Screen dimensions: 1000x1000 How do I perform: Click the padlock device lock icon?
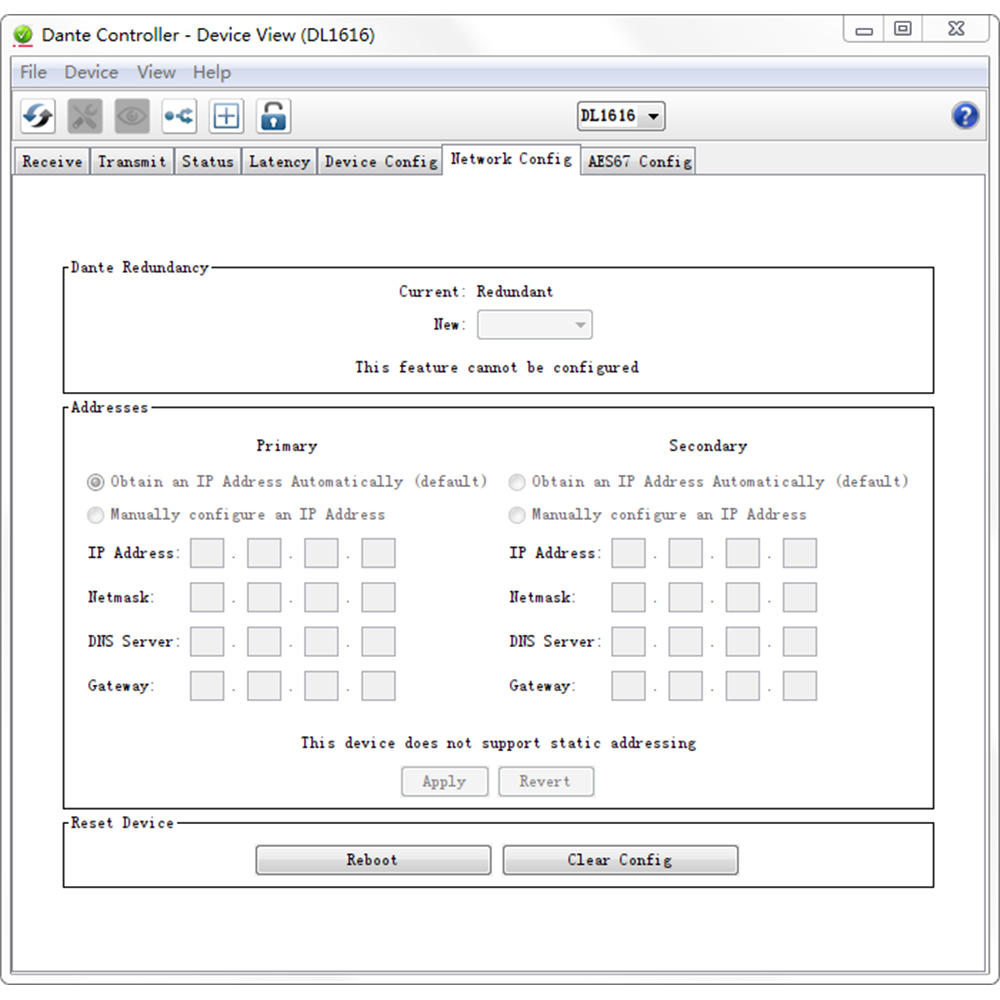pyautogui.click(x=274, y=116)
